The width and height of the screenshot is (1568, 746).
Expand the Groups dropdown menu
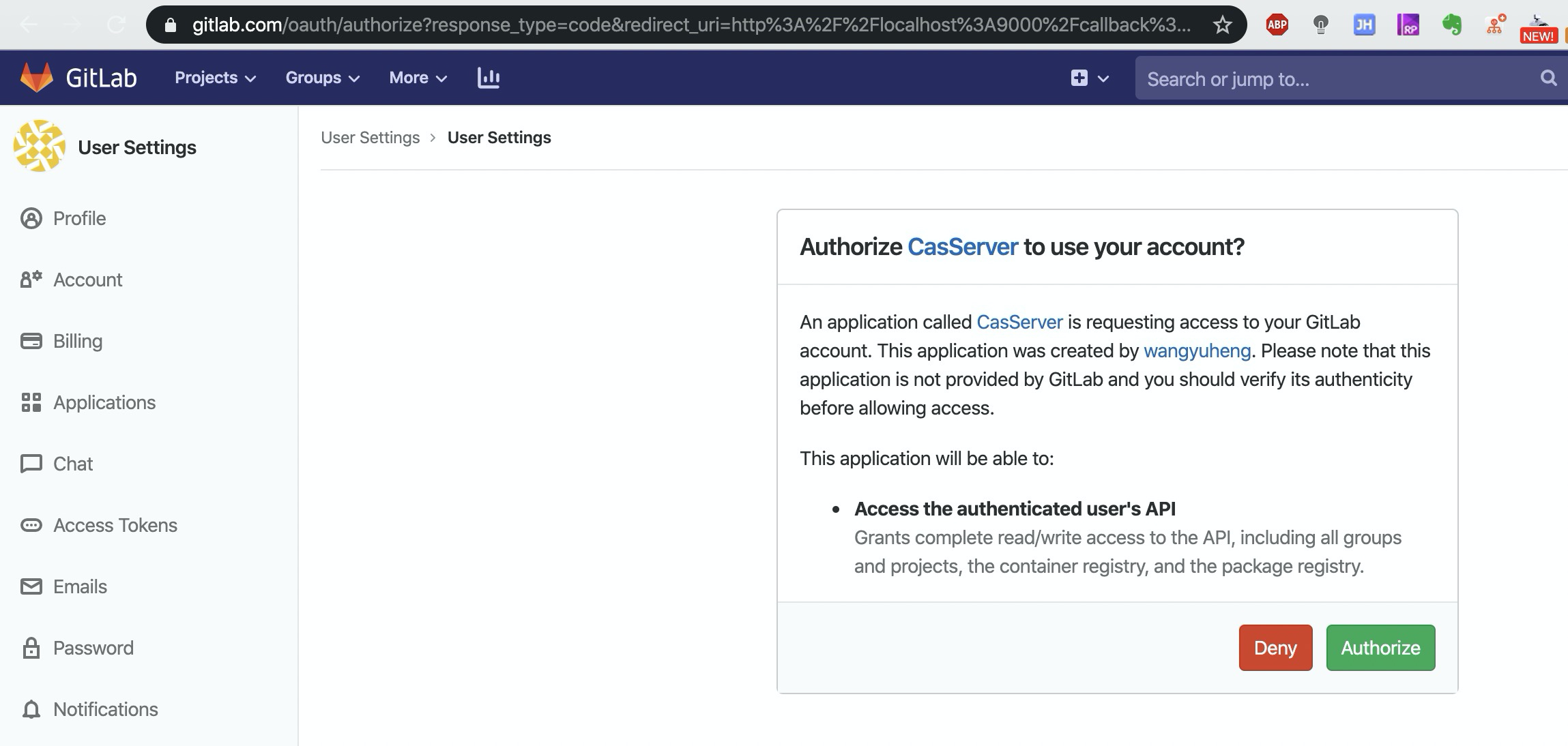click(x=322, y=78)
